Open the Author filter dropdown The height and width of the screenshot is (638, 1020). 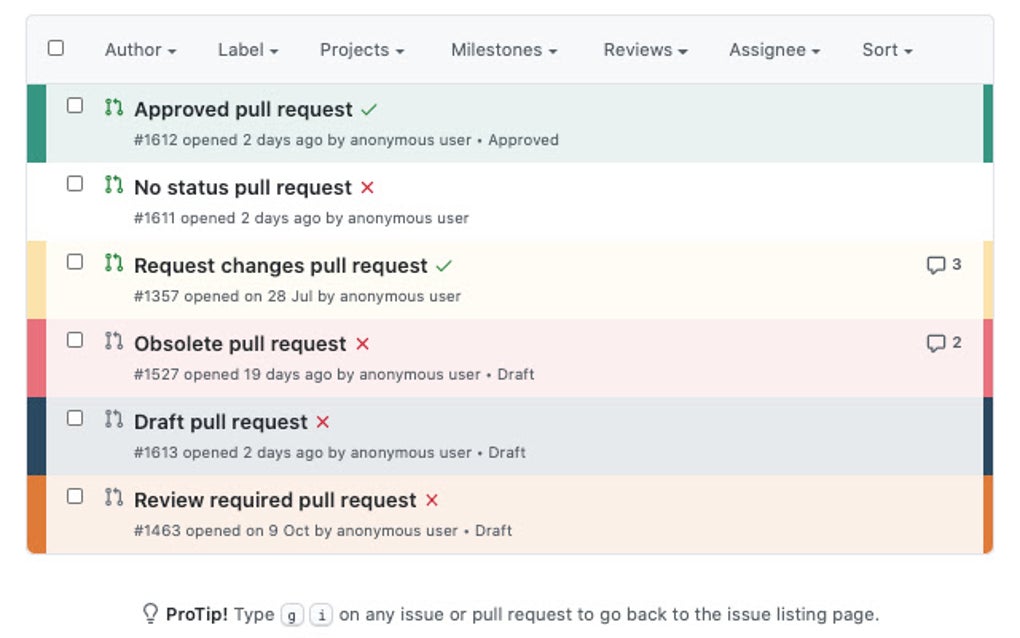[x=140, y=50]
